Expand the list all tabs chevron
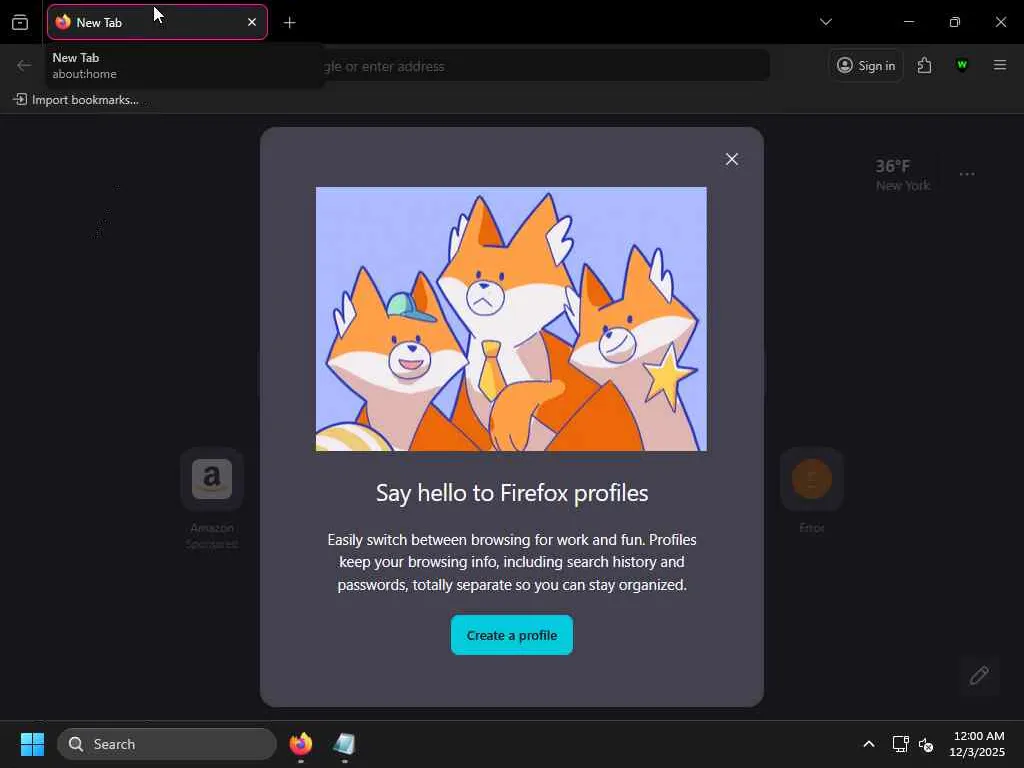The width and height of the screenshot is (1024, 768). (x=825, y=22)
